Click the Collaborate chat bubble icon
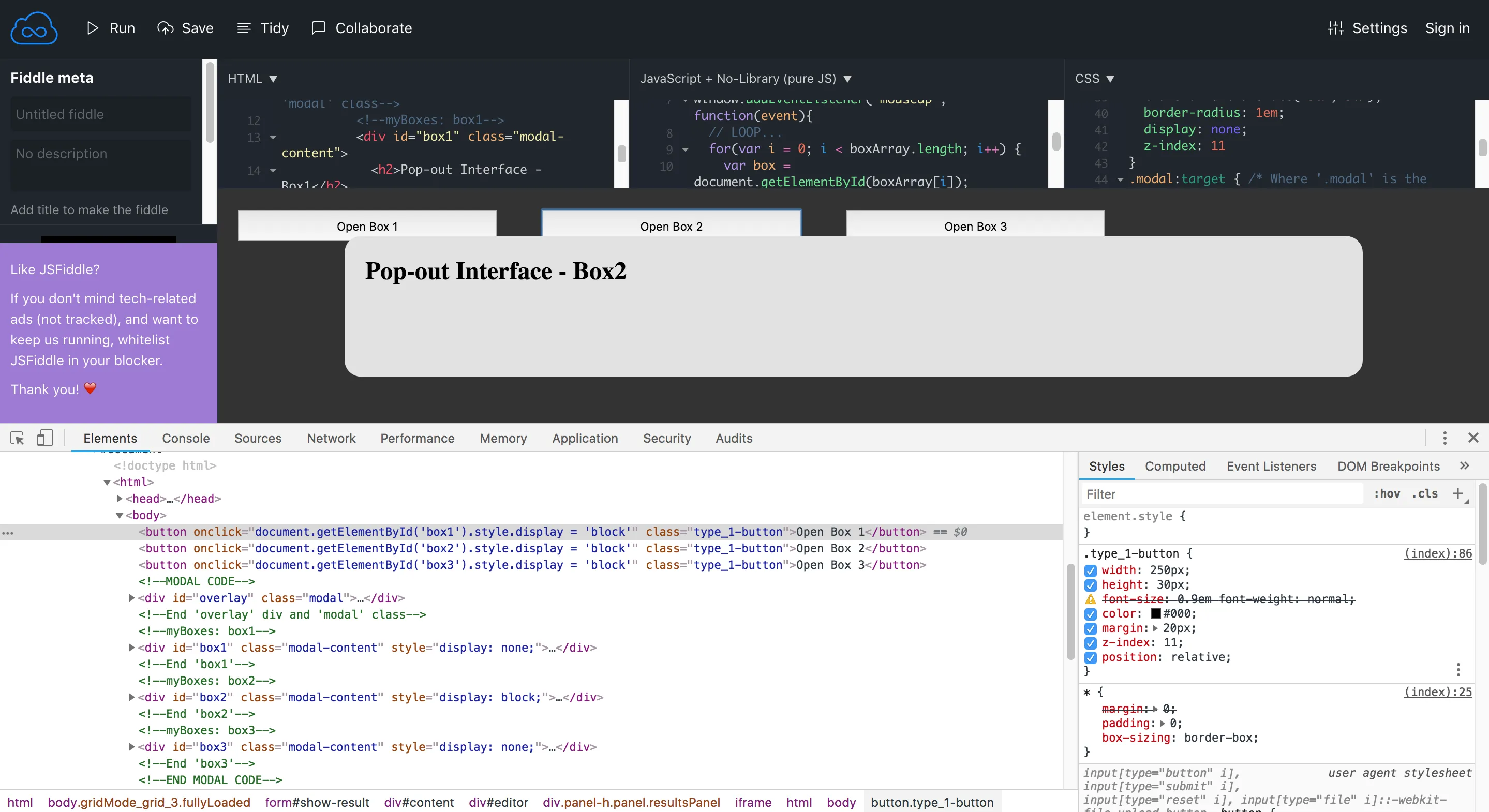The height and width of the screenshot is (812, 1489). (319, 28)
